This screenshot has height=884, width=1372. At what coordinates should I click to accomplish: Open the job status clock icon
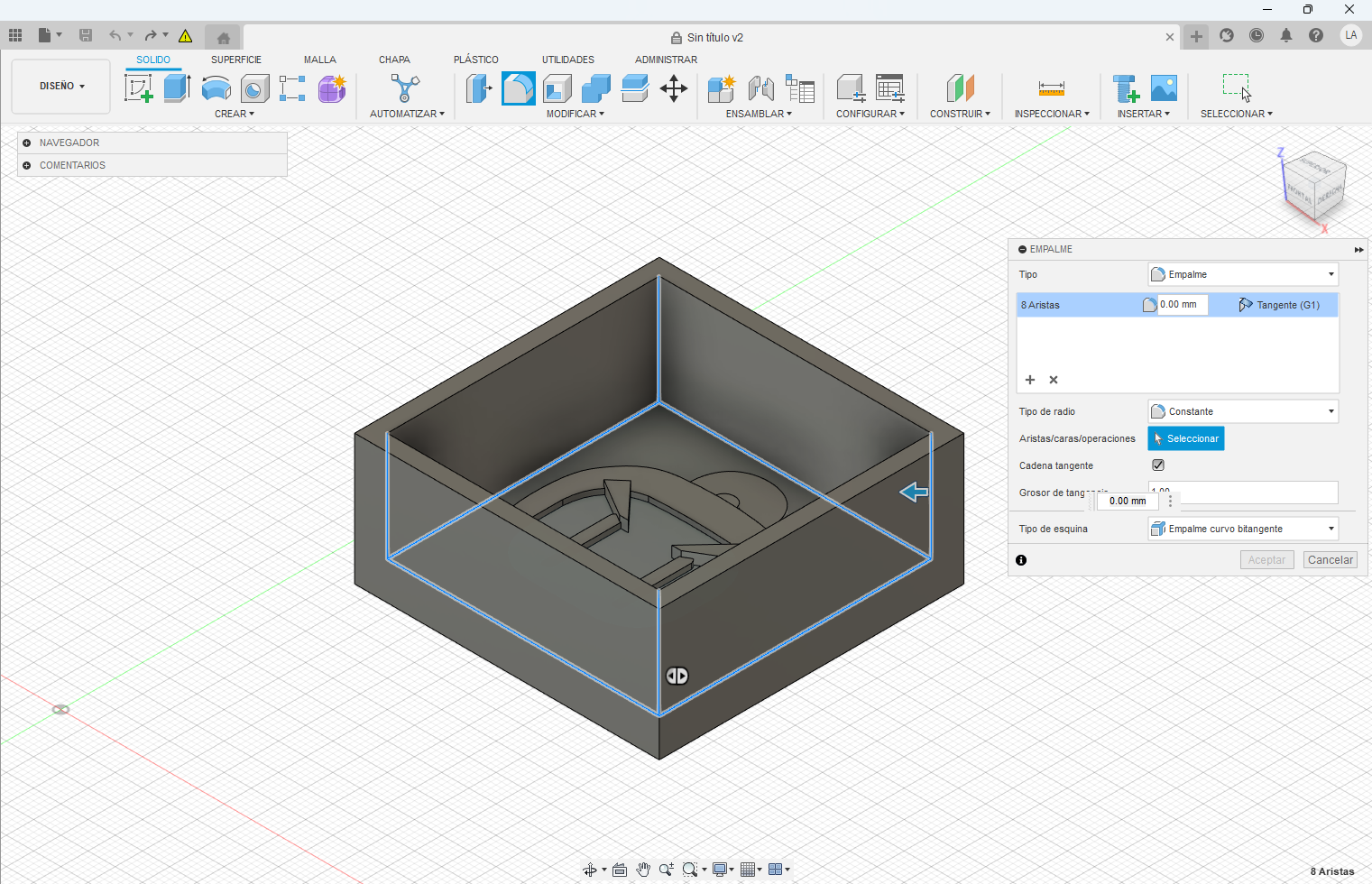coord(1257,35)
